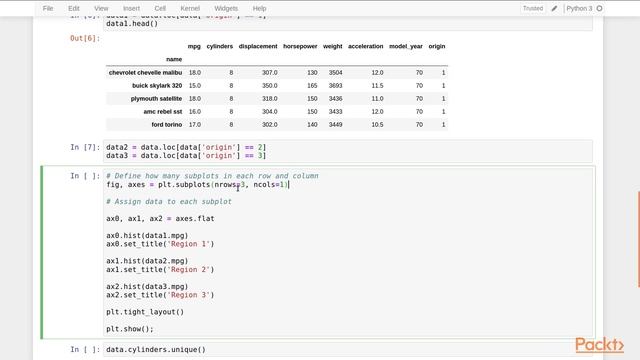Image resolution: width=640 pixels, height=360 pixels.
Task: Select the chevrolet chevelle malibu row label
Action: pyautogui.click(x=145, y=72)
